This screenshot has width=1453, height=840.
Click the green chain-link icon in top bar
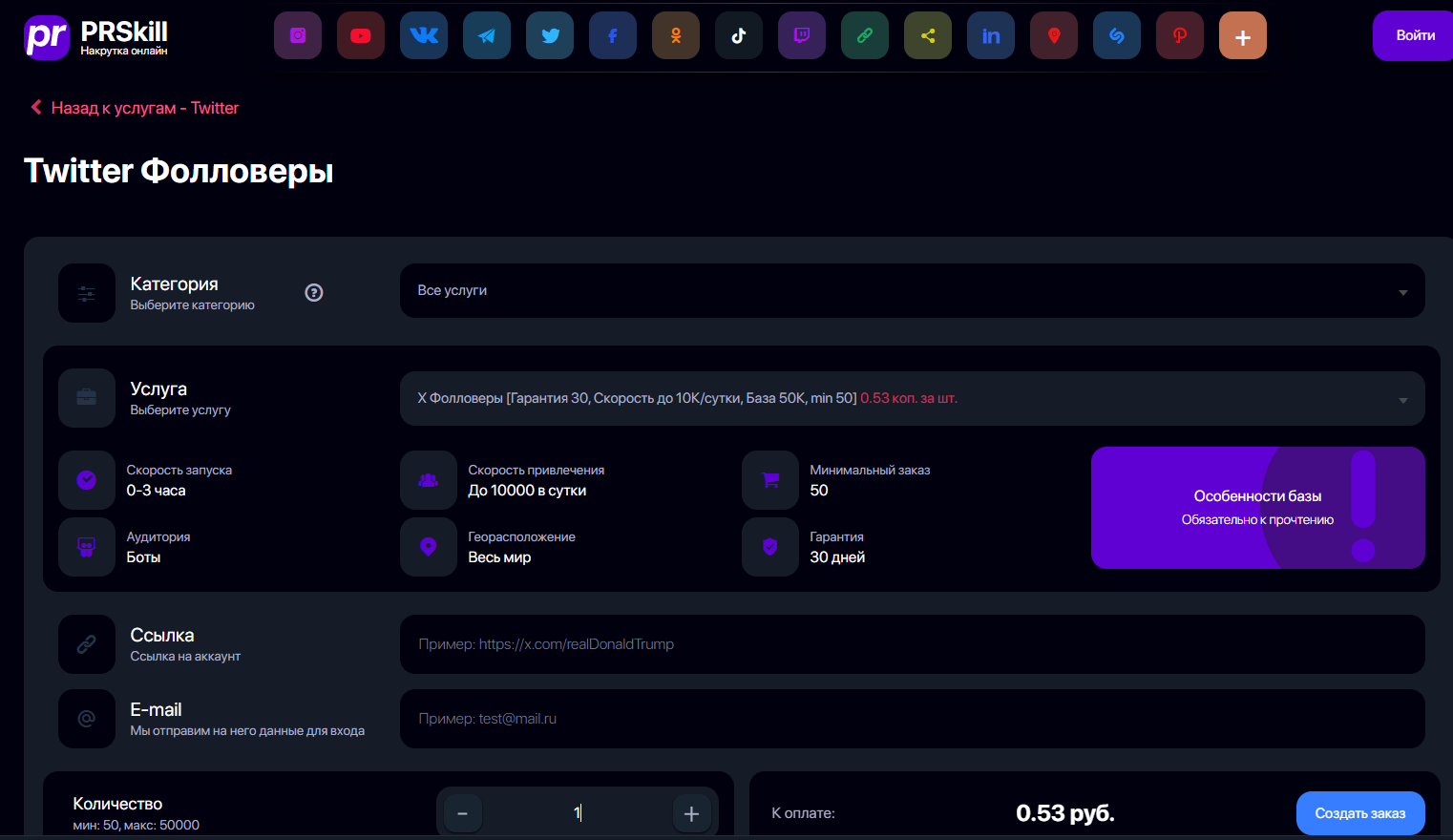[x=865, y=35]
